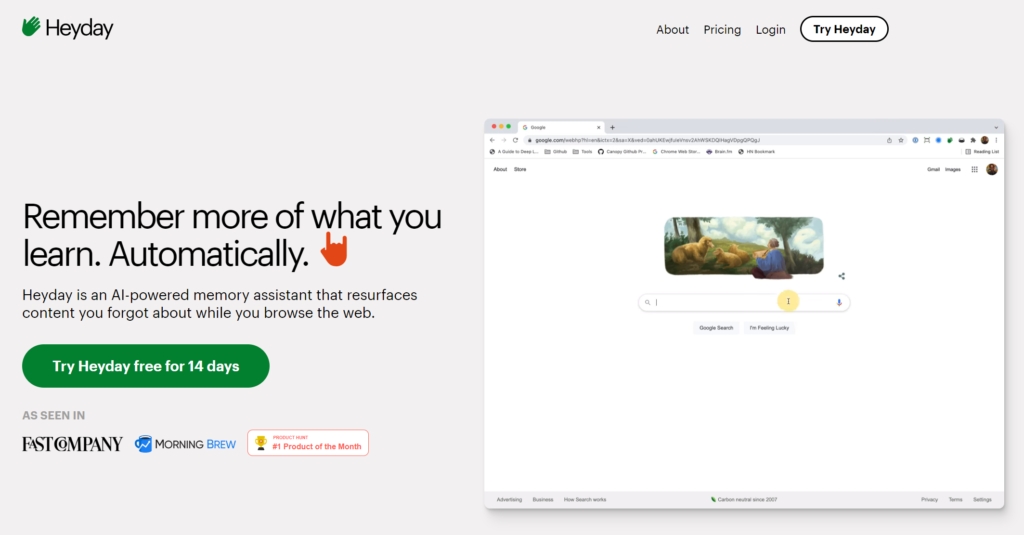Open the Fast Company logo
This screenshot has width=1024, height=535.
(x=72, y=444)
